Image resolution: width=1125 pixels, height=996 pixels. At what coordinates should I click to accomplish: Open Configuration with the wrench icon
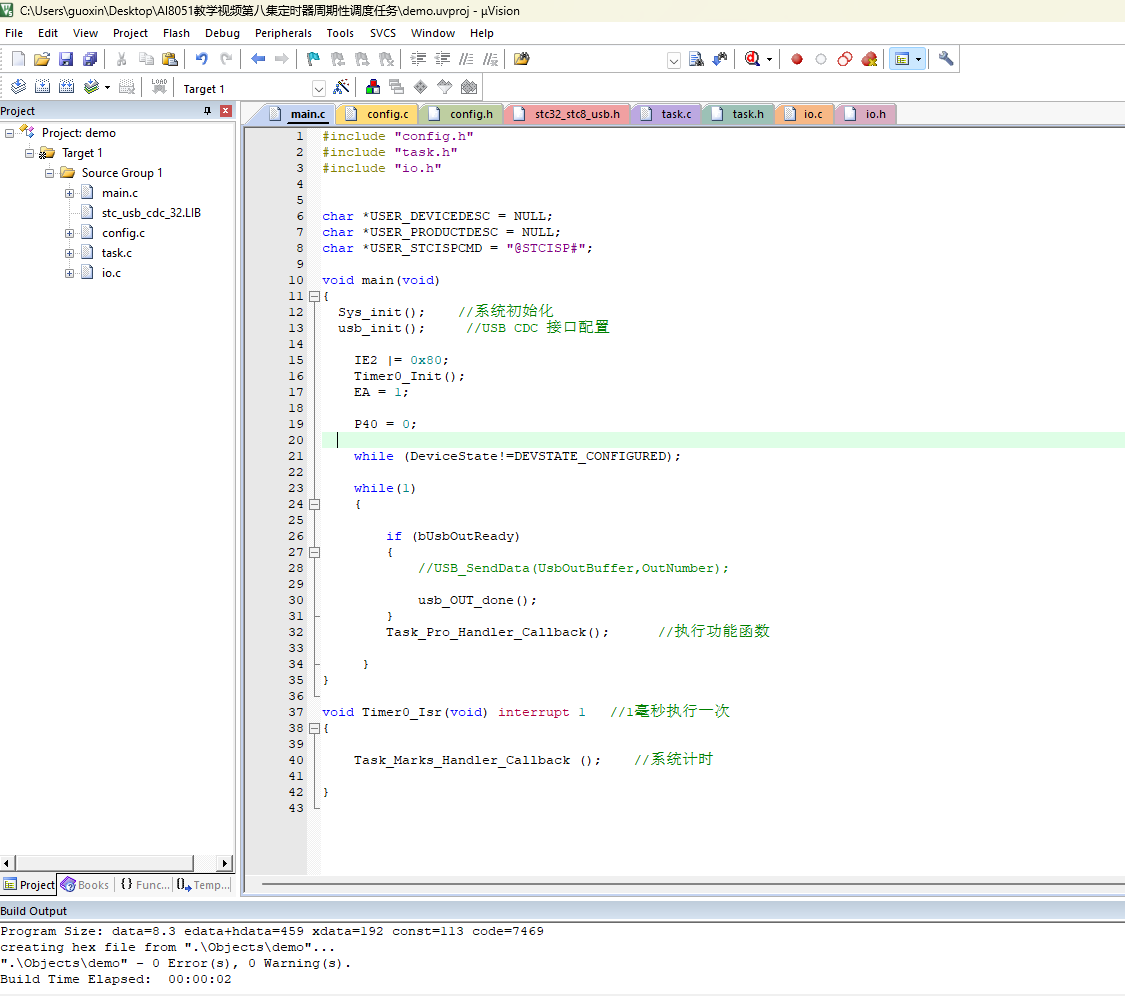click(x=946, y=59)
